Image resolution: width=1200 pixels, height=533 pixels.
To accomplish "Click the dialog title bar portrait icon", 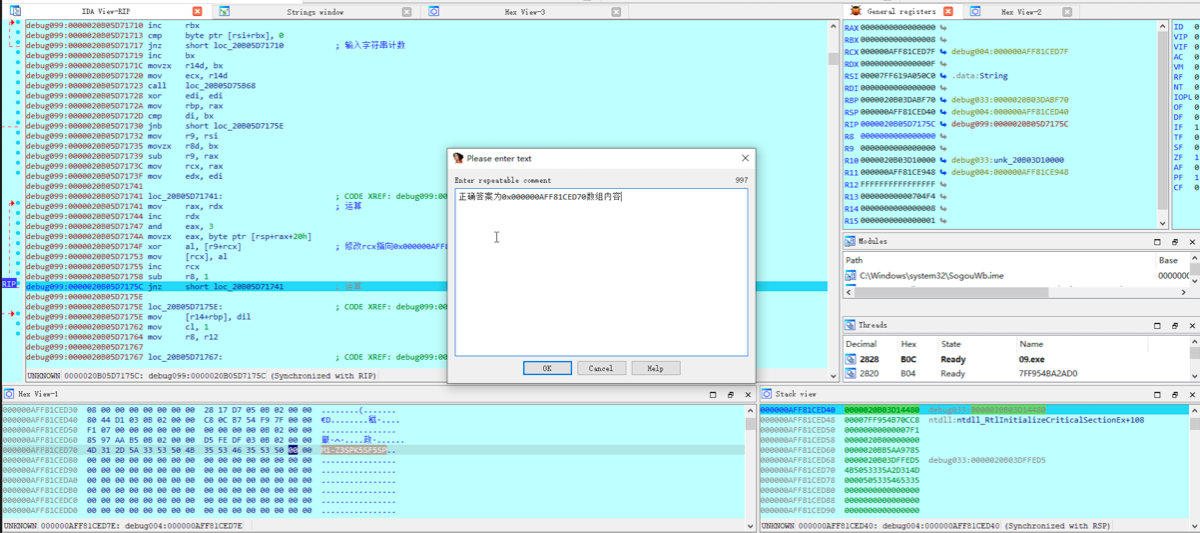I will point(459,158).
